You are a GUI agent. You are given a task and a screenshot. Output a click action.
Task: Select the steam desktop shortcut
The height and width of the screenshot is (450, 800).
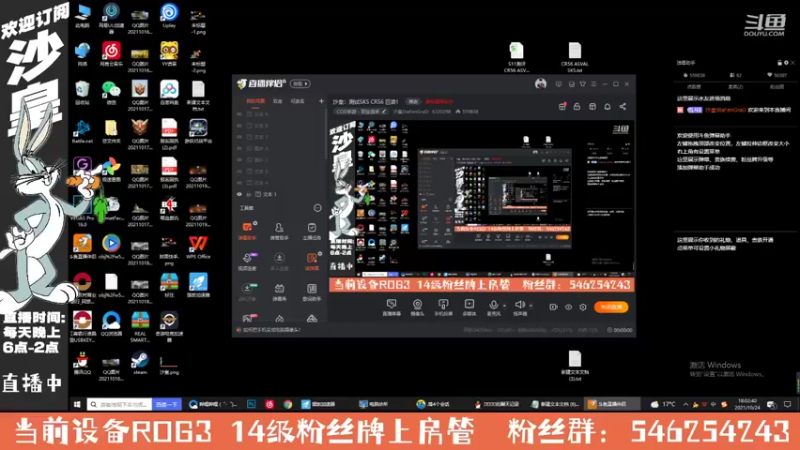click(x=140, y=363)
